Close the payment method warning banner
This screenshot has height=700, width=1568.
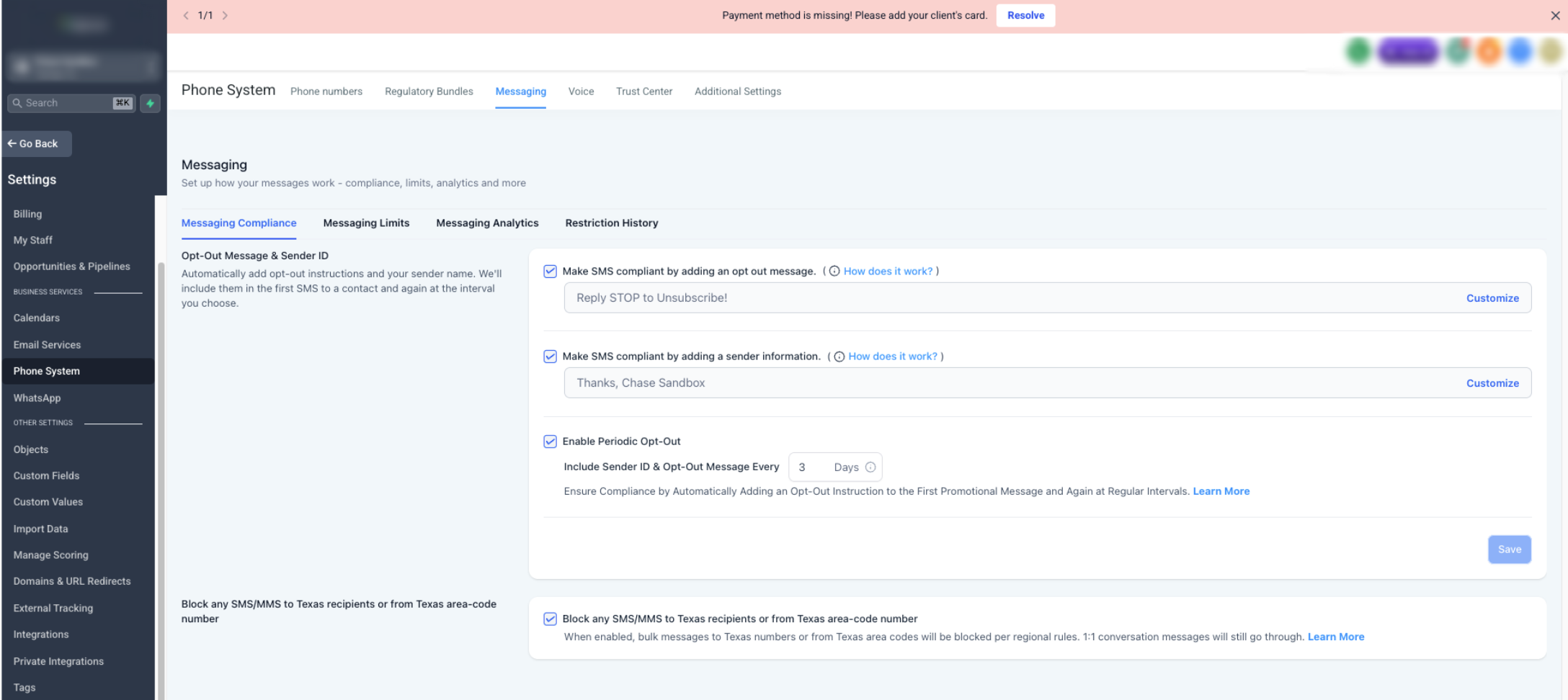[x=1555, y=15]
